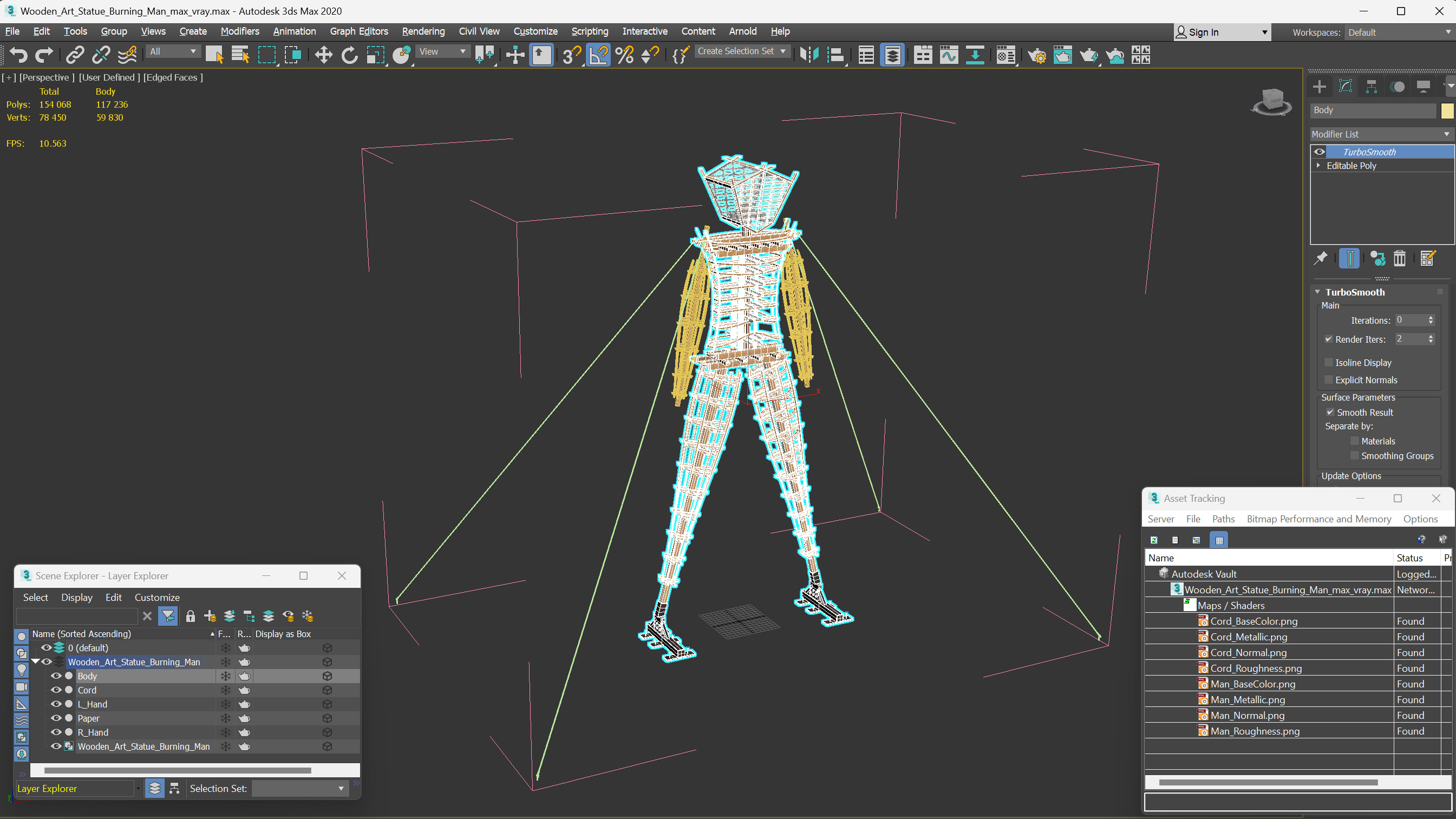Increase Iterations spinner value
This screenshot has width=1456, height=819.
click(1431, 318)
